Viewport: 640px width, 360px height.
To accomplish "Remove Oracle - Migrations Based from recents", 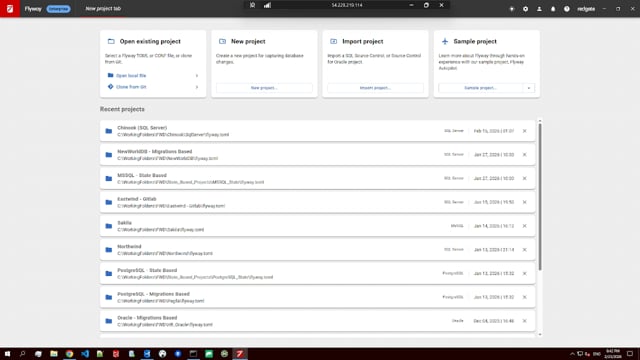I will (x=524, y=321).
